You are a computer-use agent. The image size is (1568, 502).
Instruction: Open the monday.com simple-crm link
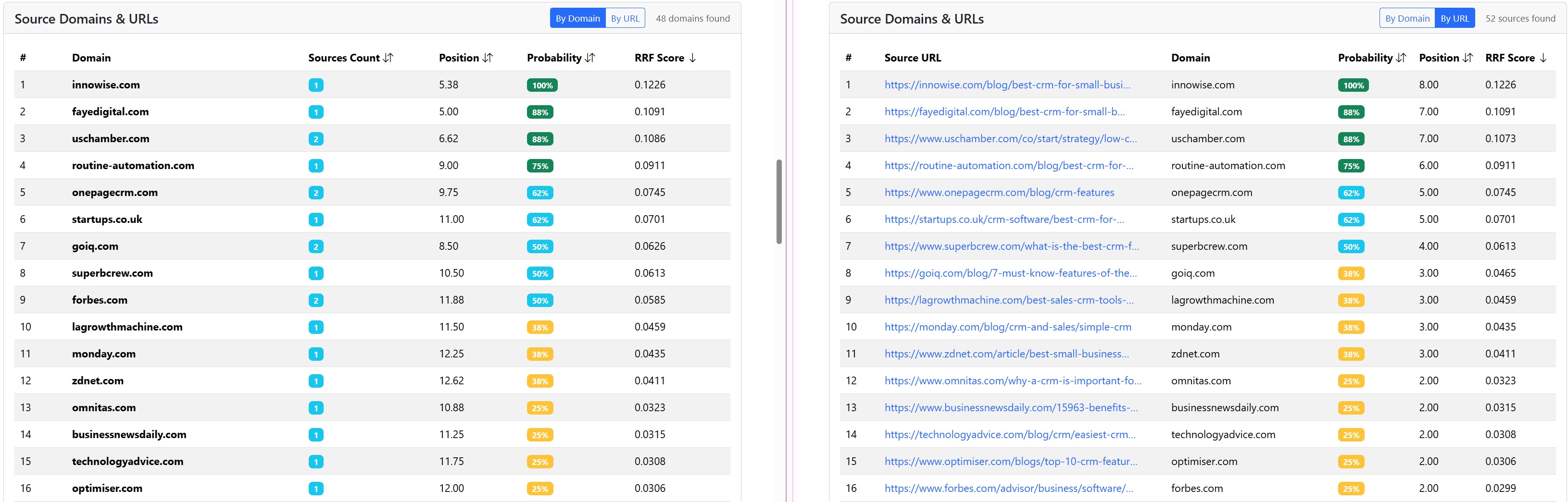[1007, 327]
